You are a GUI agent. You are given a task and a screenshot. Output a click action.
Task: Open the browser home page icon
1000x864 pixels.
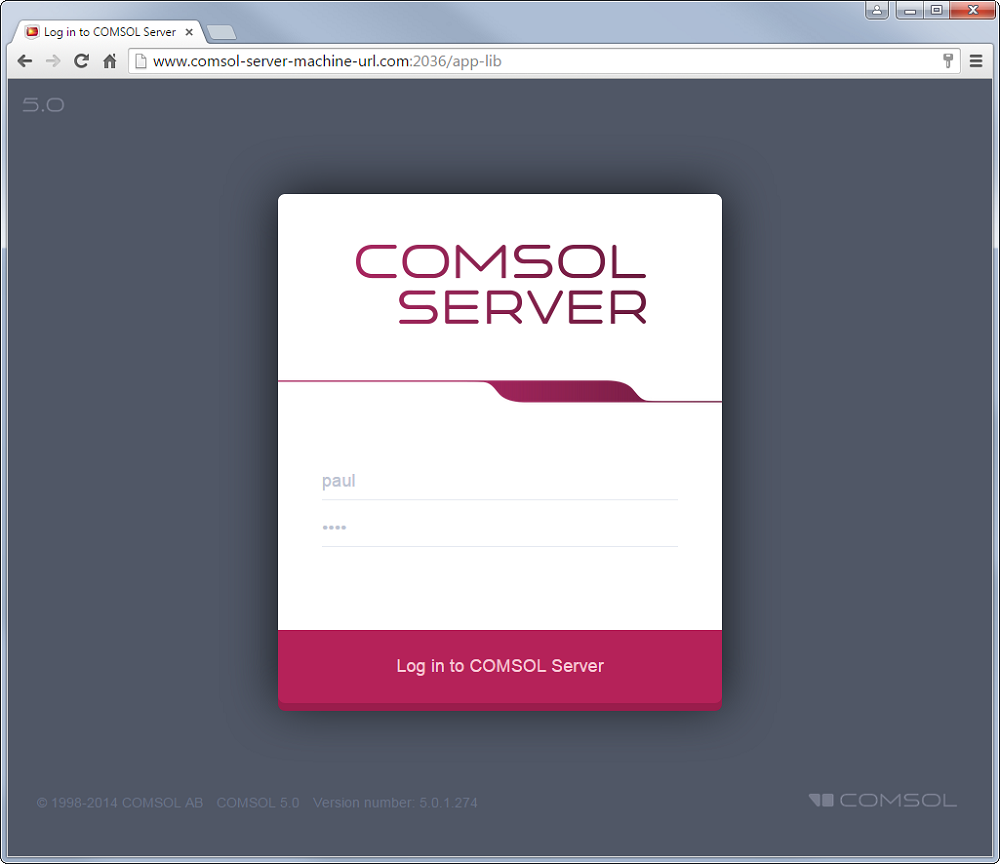pyautogui.click(x=110, y=61)
